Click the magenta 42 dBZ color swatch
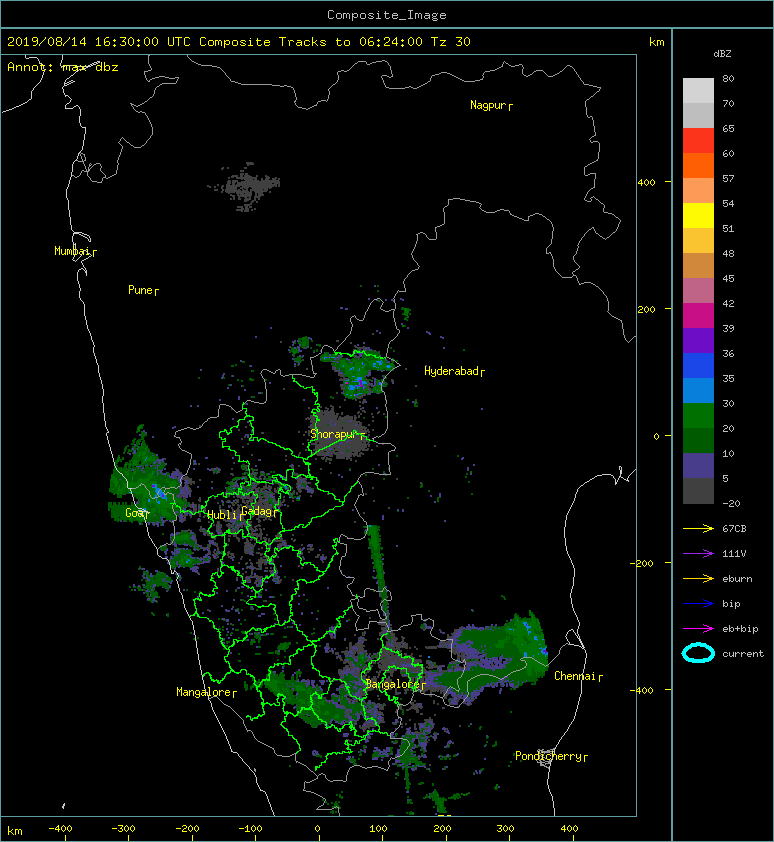 698,315
